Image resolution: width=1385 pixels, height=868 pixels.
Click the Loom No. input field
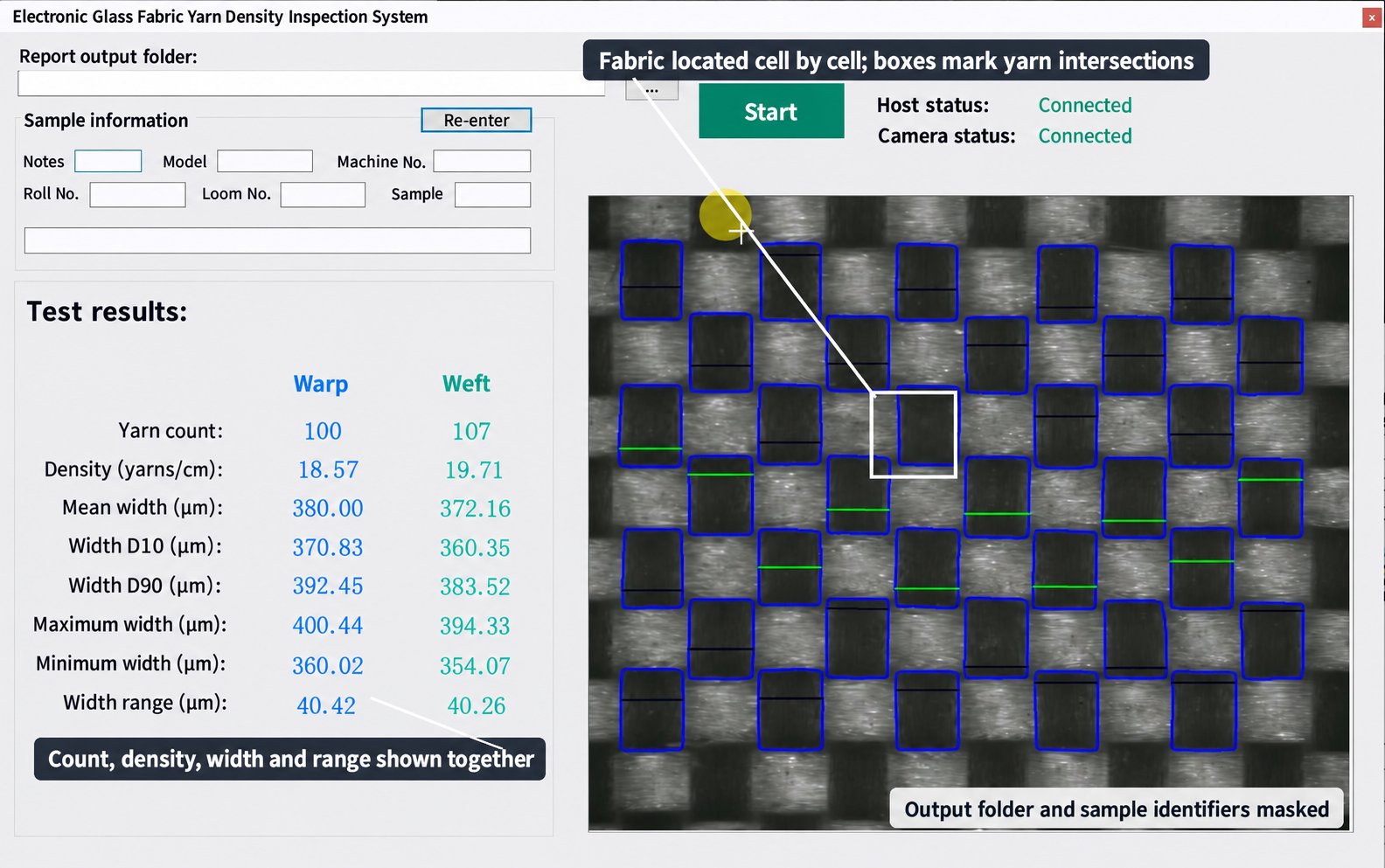click(x=323, y=194)
